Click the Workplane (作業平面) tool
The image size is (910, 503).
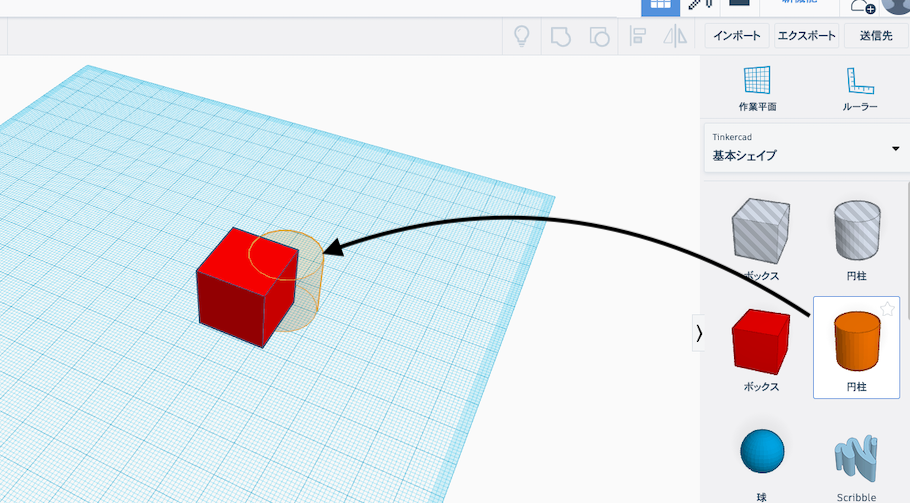757,87
